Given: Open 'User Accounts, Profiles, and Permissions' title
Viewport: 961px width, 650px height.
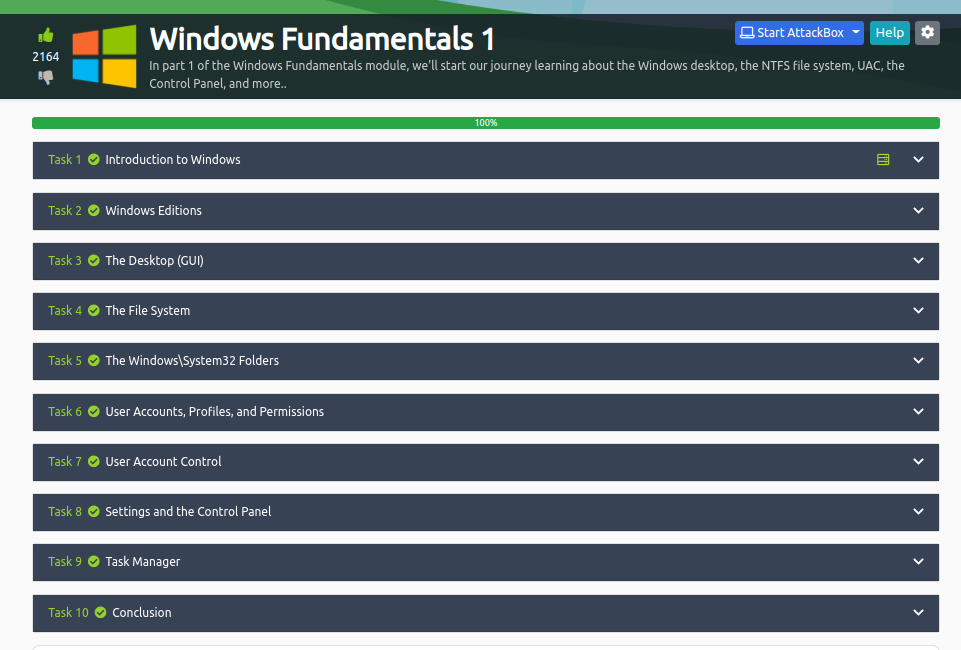Looking at the screenshot, I should pyautogui.click(x=215, y=412).
